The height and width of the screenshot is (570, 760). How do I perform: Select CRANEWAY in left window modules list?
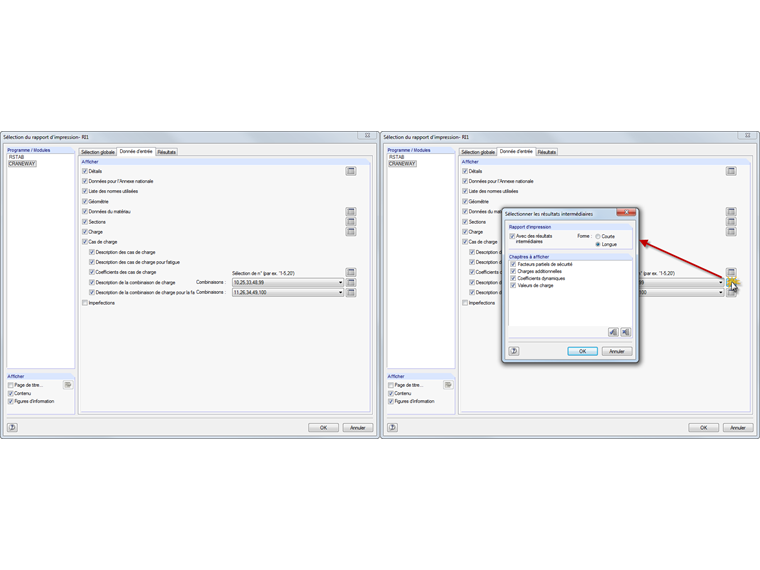point(22,164)
